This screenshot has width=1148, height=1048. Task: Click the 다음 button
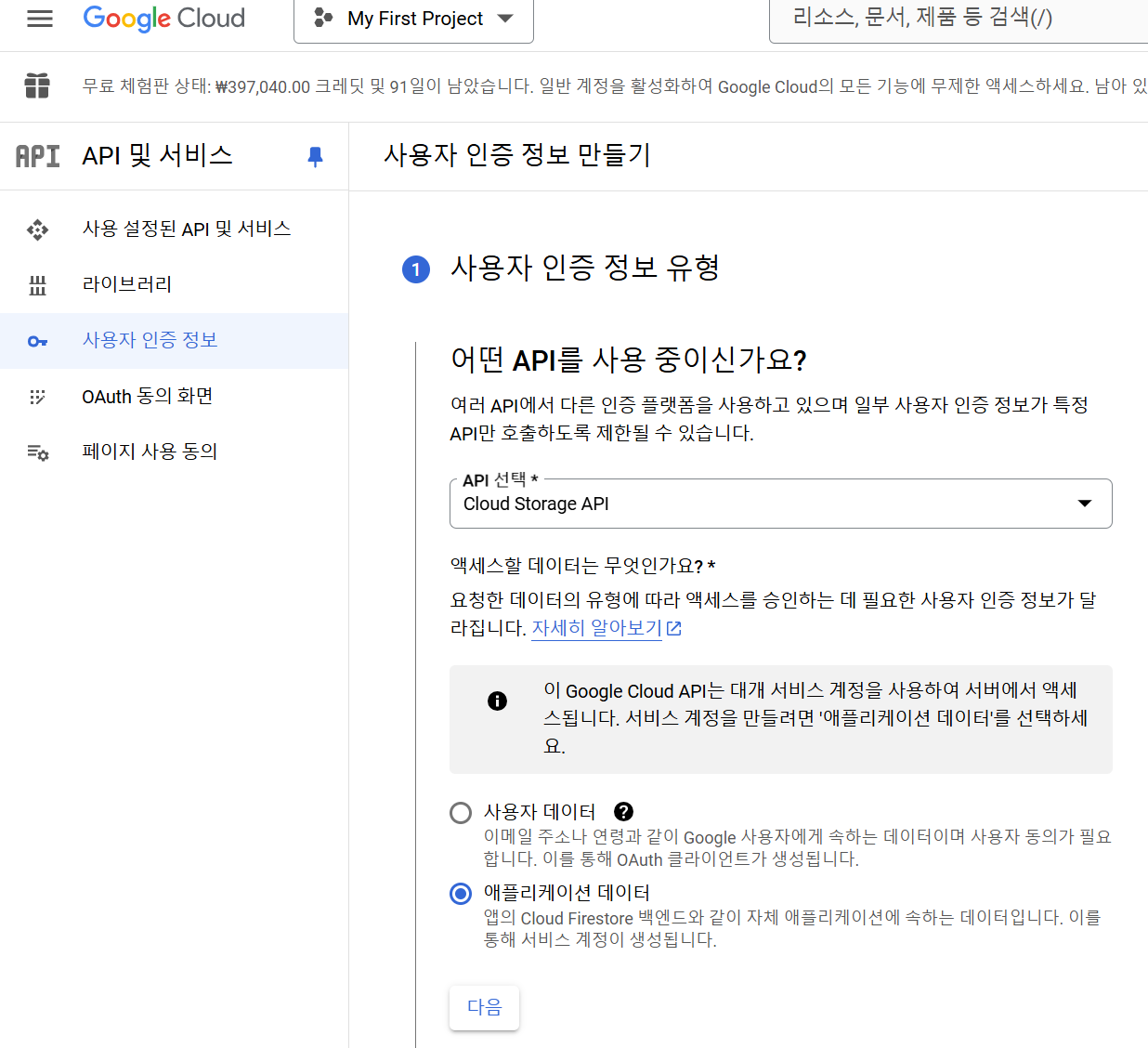coord(484,1008)
